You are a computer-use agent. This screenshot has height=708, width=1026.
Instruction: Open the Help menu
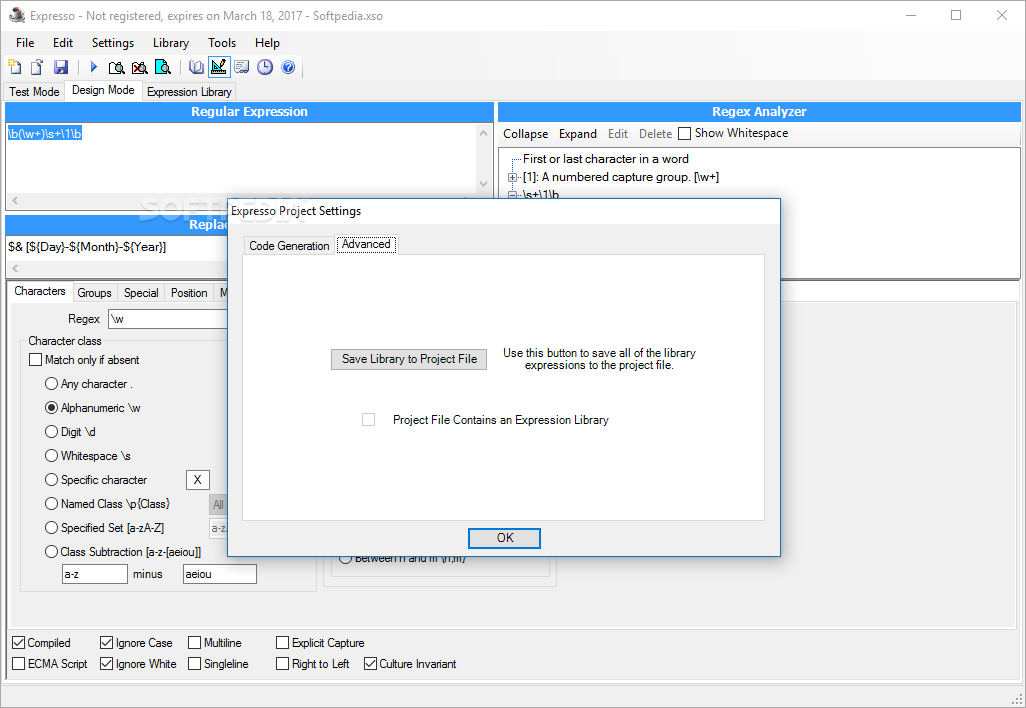pyautogui.click(x=267, y=43)
